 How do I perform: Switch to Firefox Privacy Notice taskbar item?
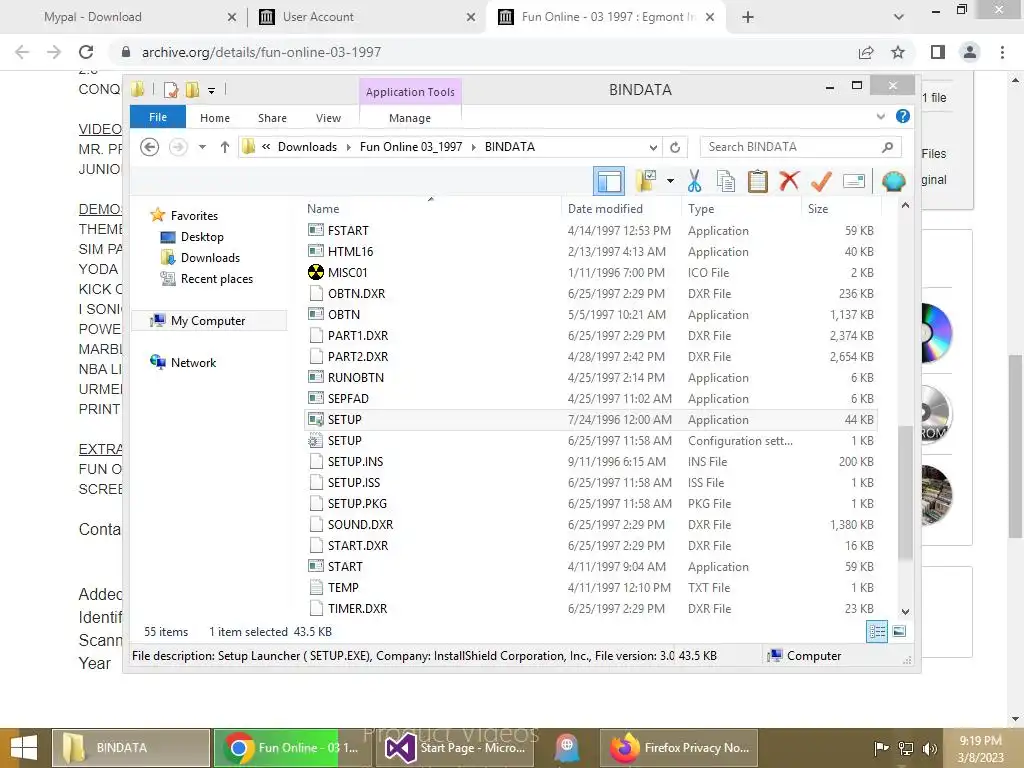tap(680, 748)
